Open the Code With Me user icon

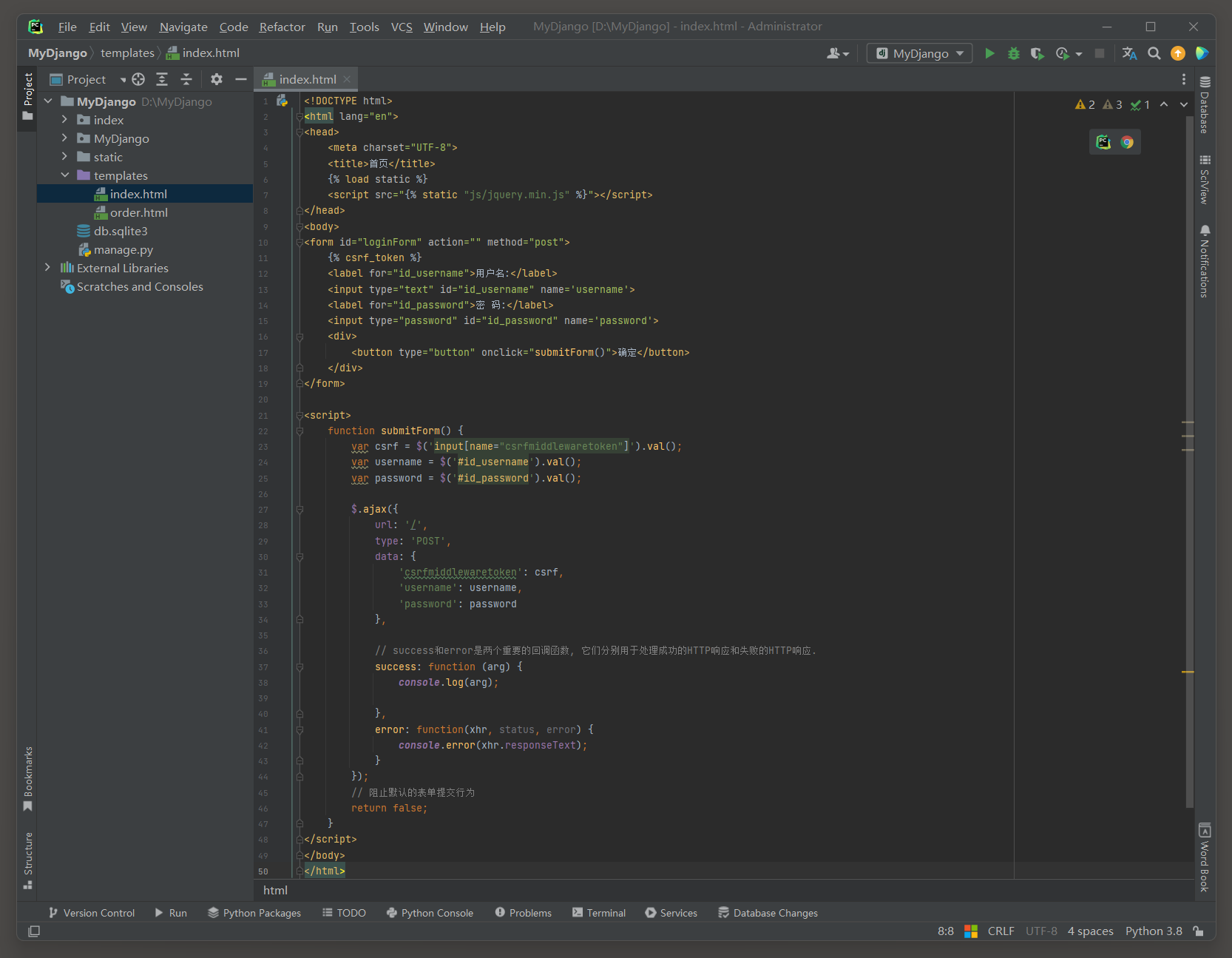(838, 53)
